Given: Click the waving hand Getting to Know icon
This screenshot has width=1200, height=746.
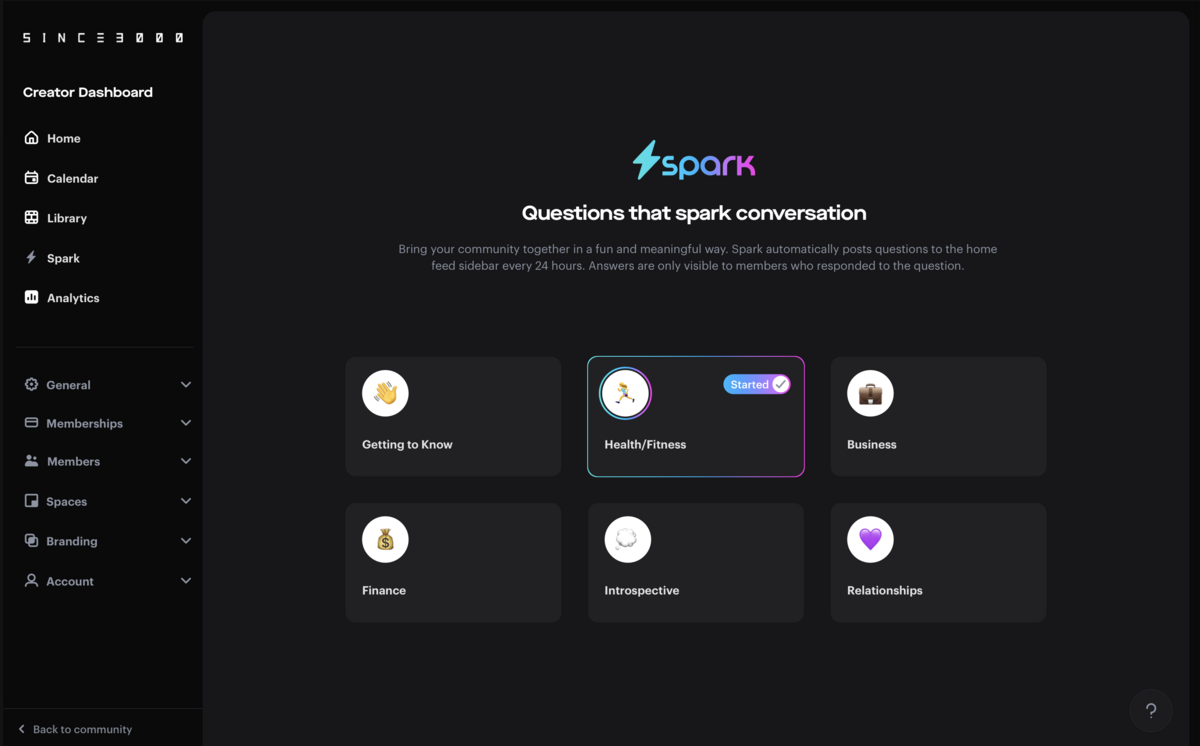Looking at the screenshot, I should point(385,393).
